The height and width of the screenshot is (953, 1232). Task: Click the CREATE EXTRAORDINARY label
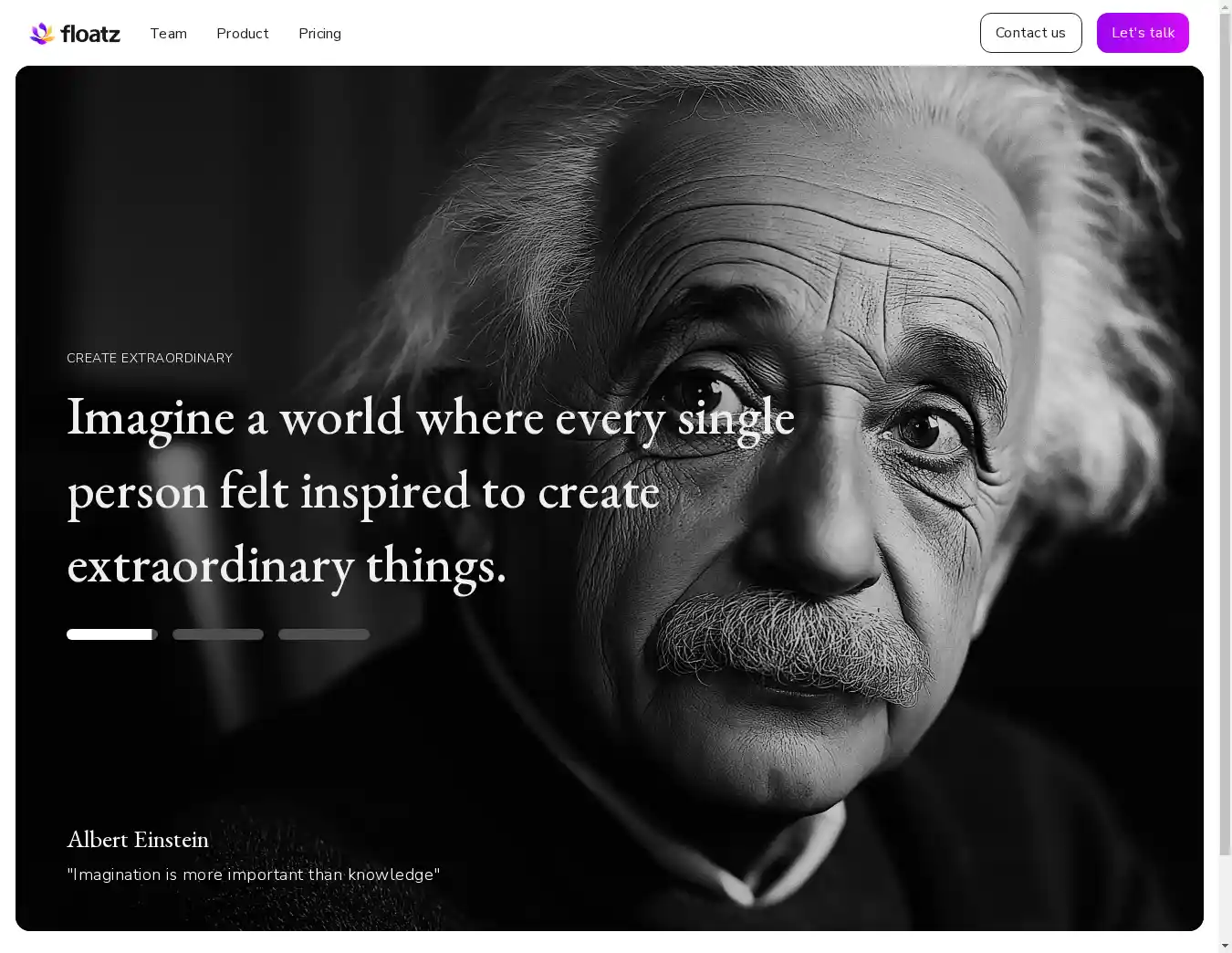click(150, 358)
